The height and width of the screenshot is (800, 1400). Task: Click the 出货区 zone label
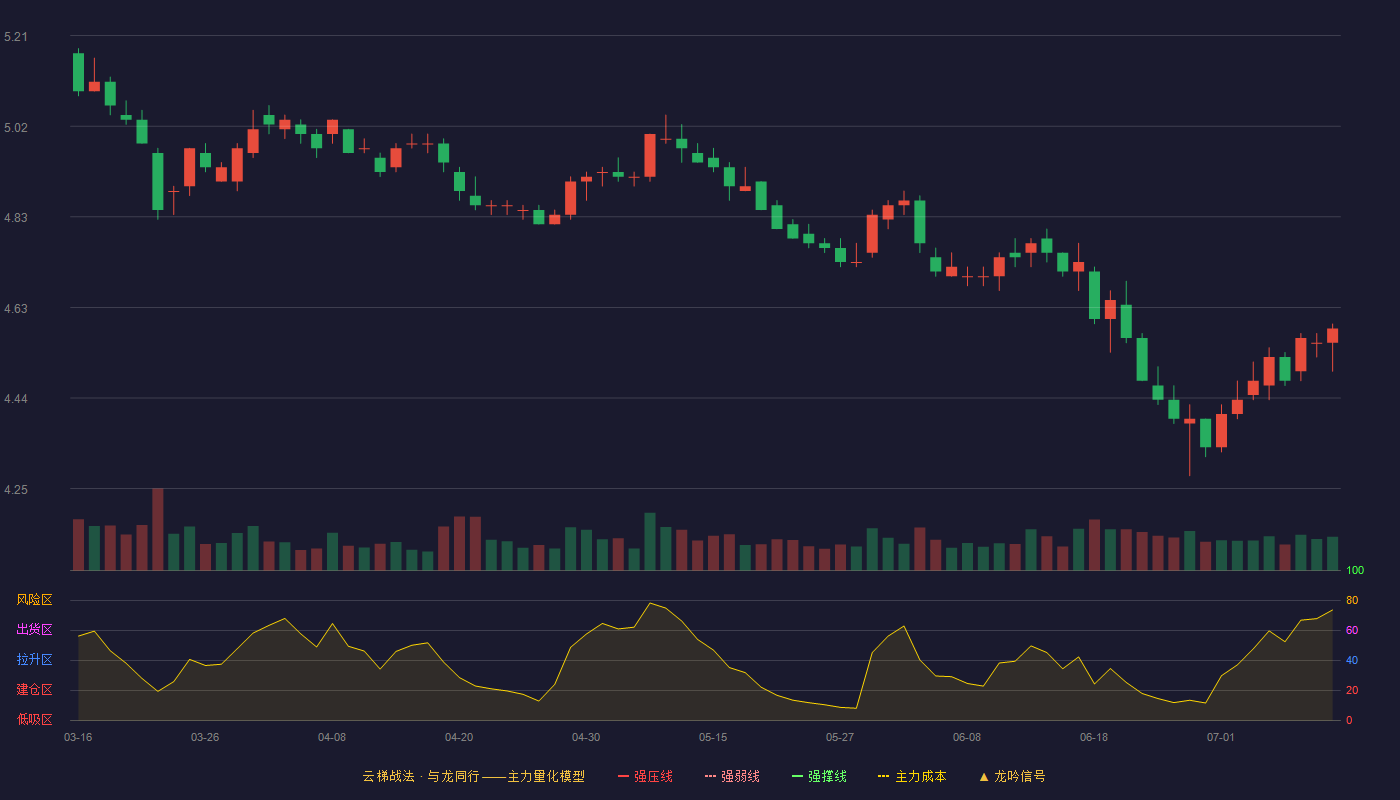(34, 630)
